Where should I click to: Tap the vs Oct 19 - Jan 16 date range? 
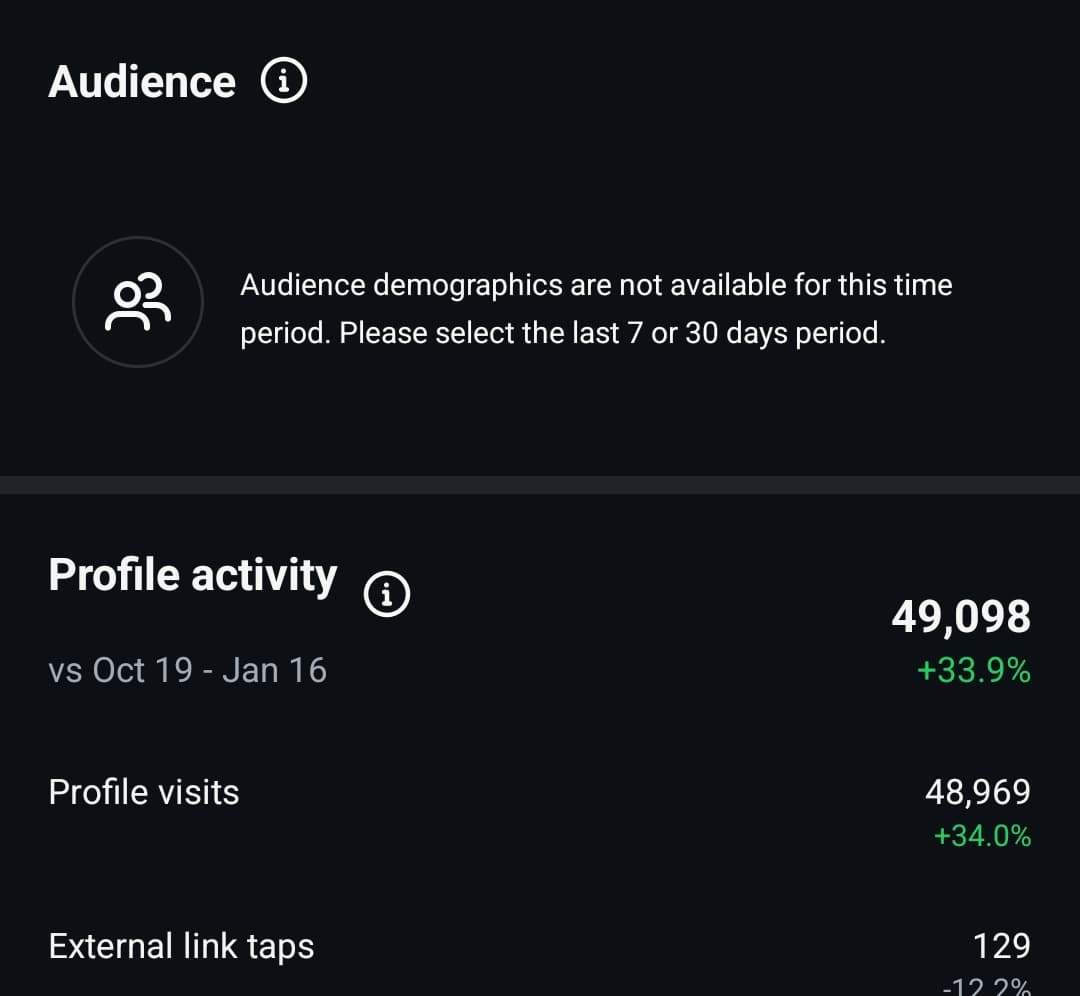pyautogui.click(x=187, y=670)
